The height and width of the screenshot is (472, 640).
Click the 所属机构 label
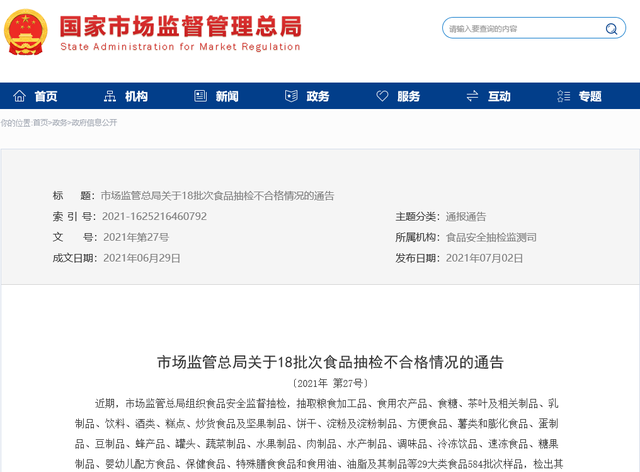(x=418, y=237)
